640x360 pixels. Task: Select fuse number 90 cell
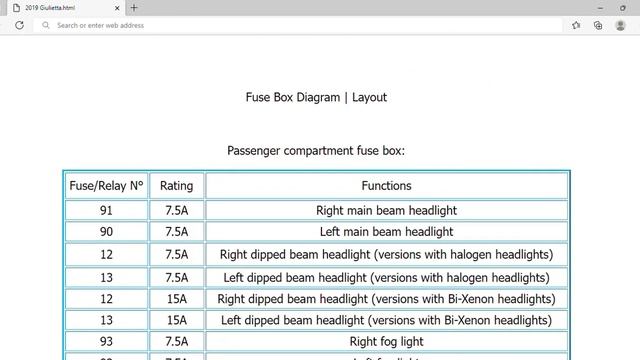(107, 231)
